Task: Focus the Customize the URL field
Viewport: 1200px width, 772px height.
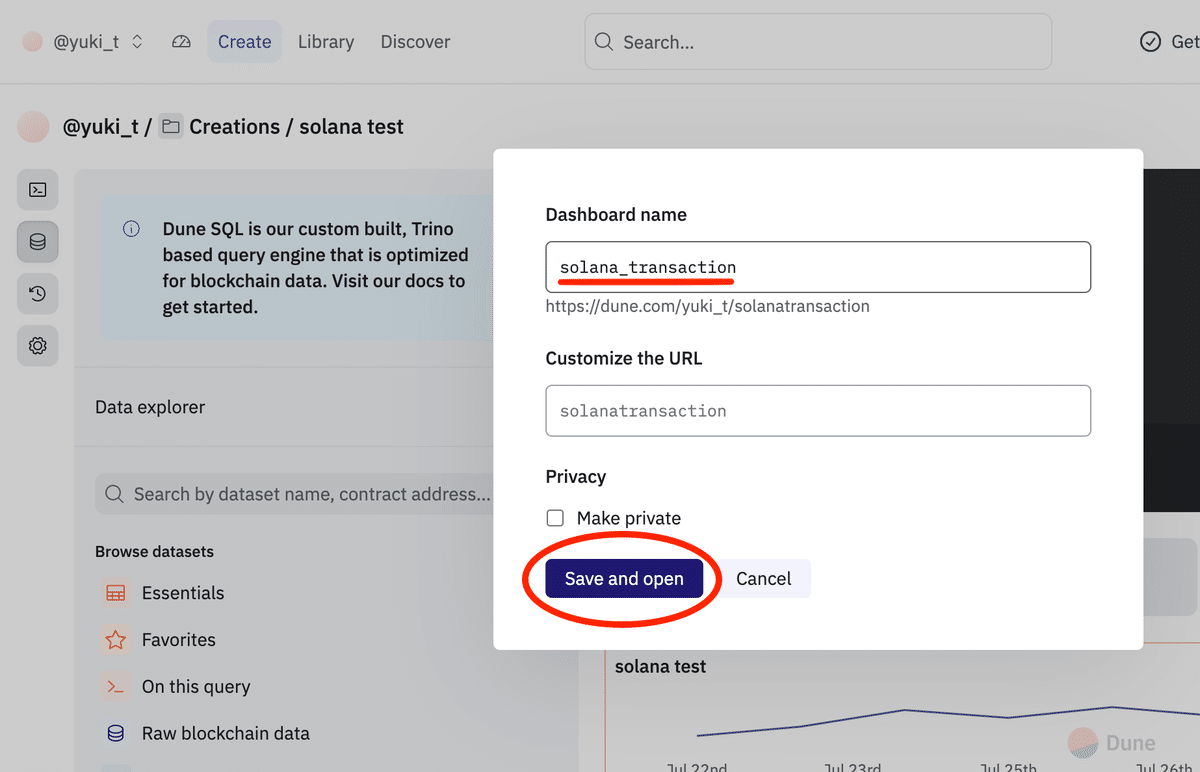Action: click(x=818, y=411)
